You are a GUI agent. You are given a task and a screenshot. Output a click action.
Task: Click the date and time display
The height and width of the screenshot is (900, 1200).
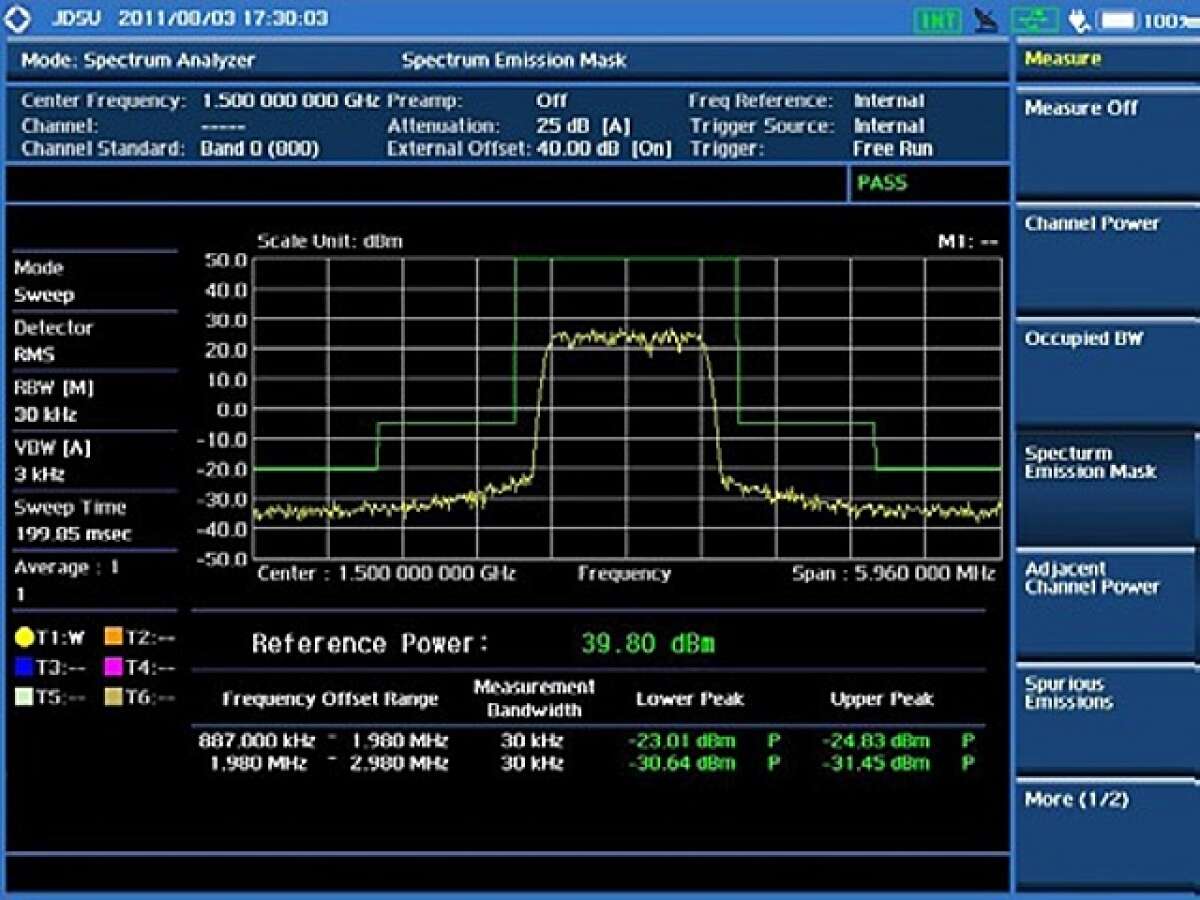(x=222, y=19)
